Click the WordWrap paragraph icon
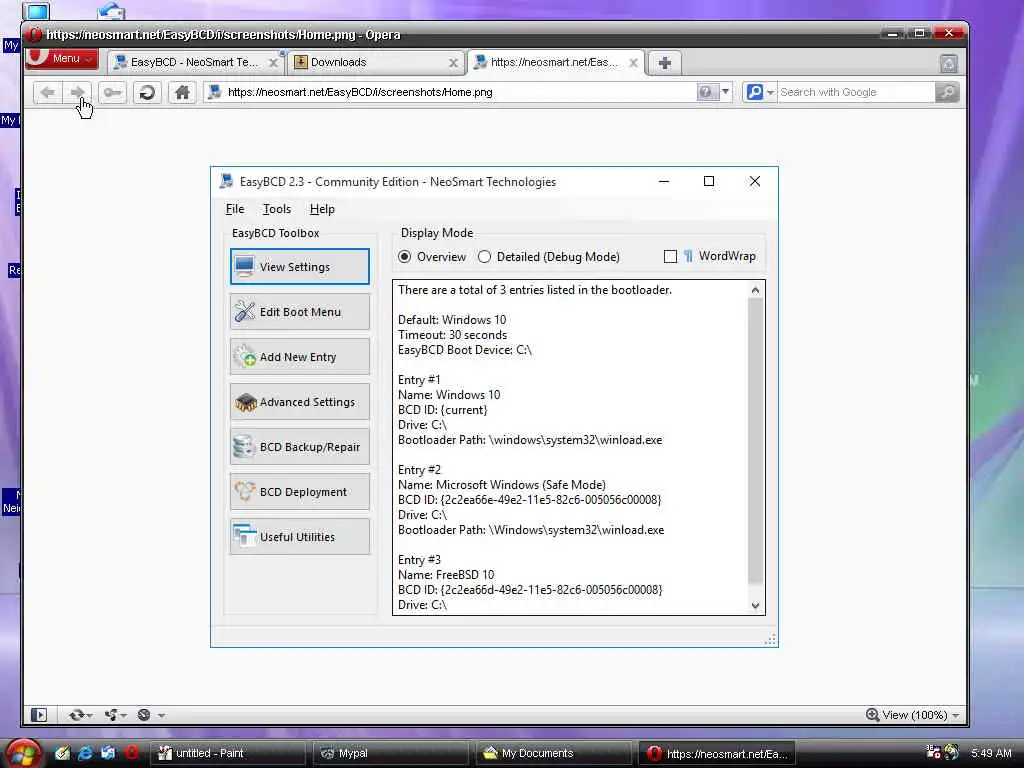Viewport: 1024px width, 768px height. (688, 256)
